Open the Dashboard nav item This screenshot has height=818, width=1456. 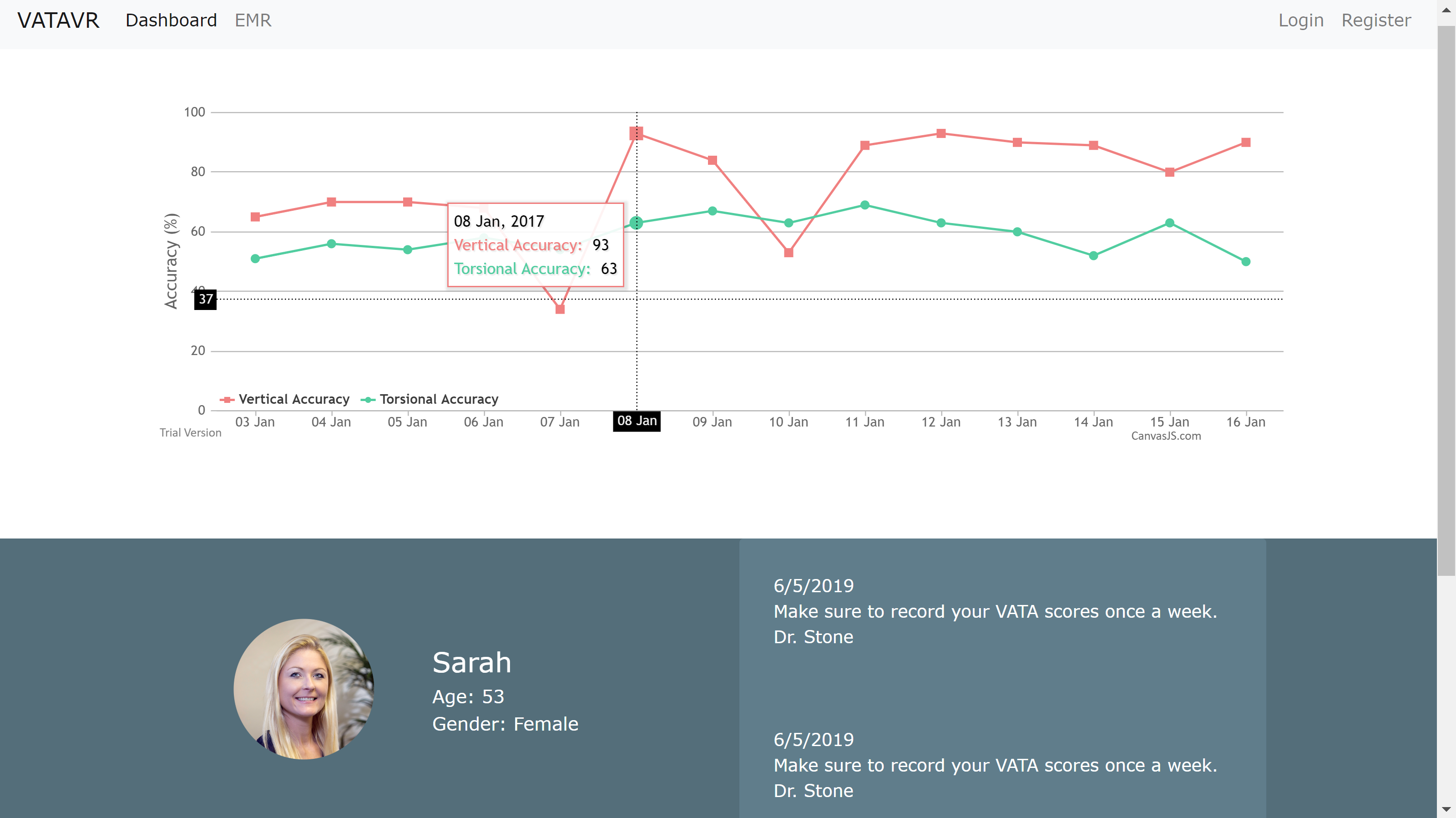tap(171, 20)
